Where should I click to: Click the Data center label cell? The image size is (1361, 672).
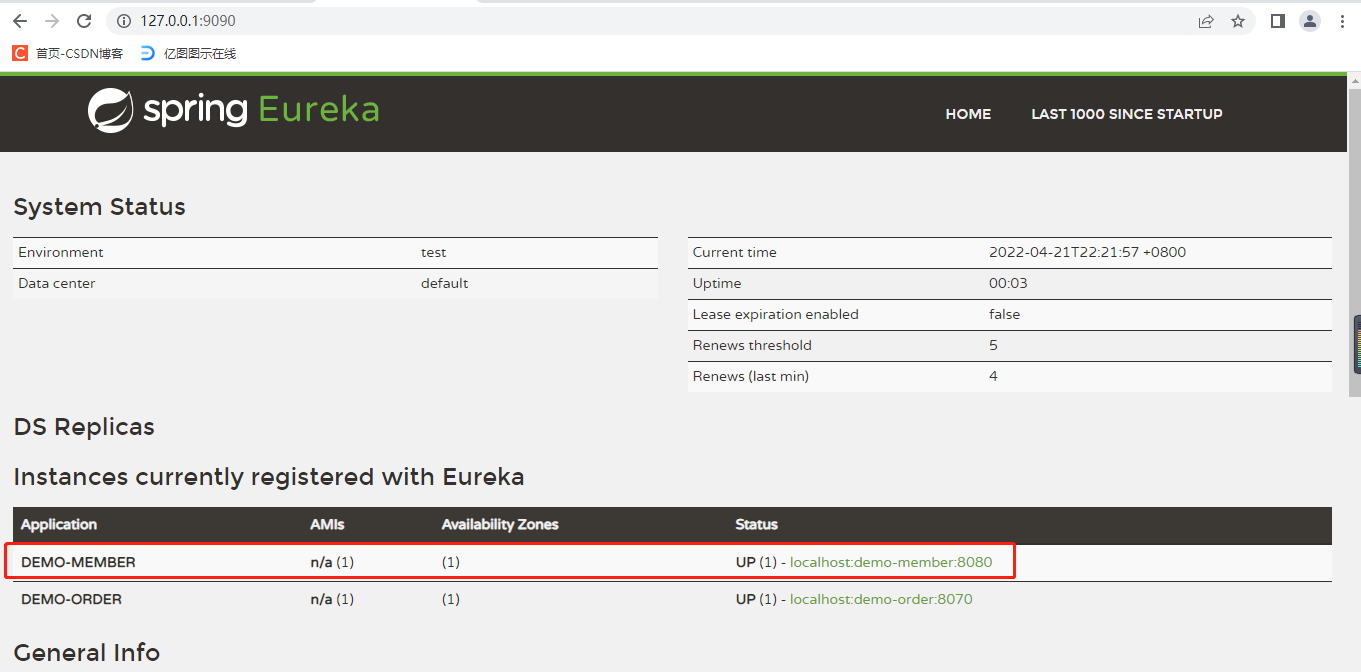point(56,283)
